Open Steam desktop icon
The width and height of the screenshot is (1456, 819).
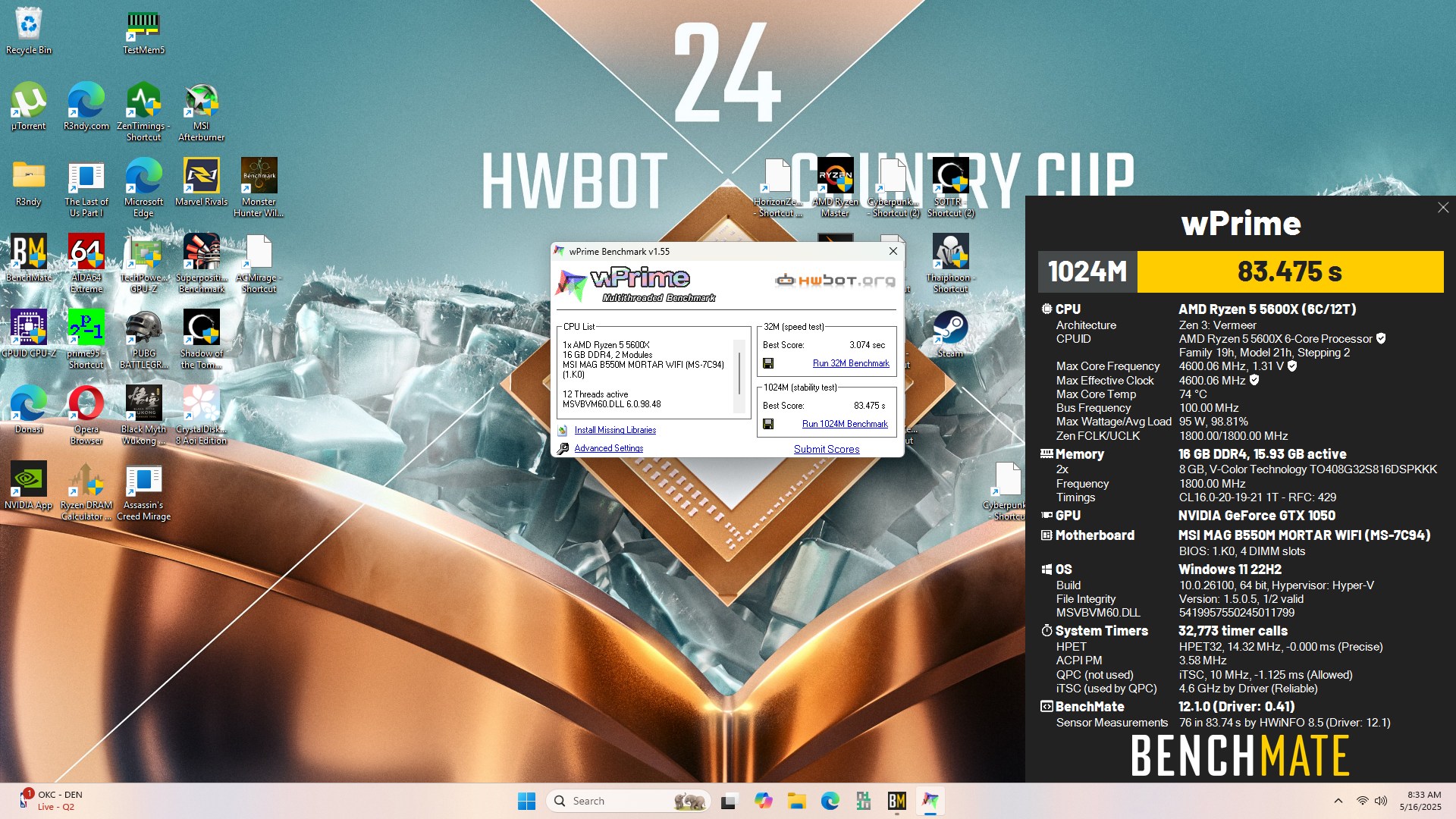point(950,334)
